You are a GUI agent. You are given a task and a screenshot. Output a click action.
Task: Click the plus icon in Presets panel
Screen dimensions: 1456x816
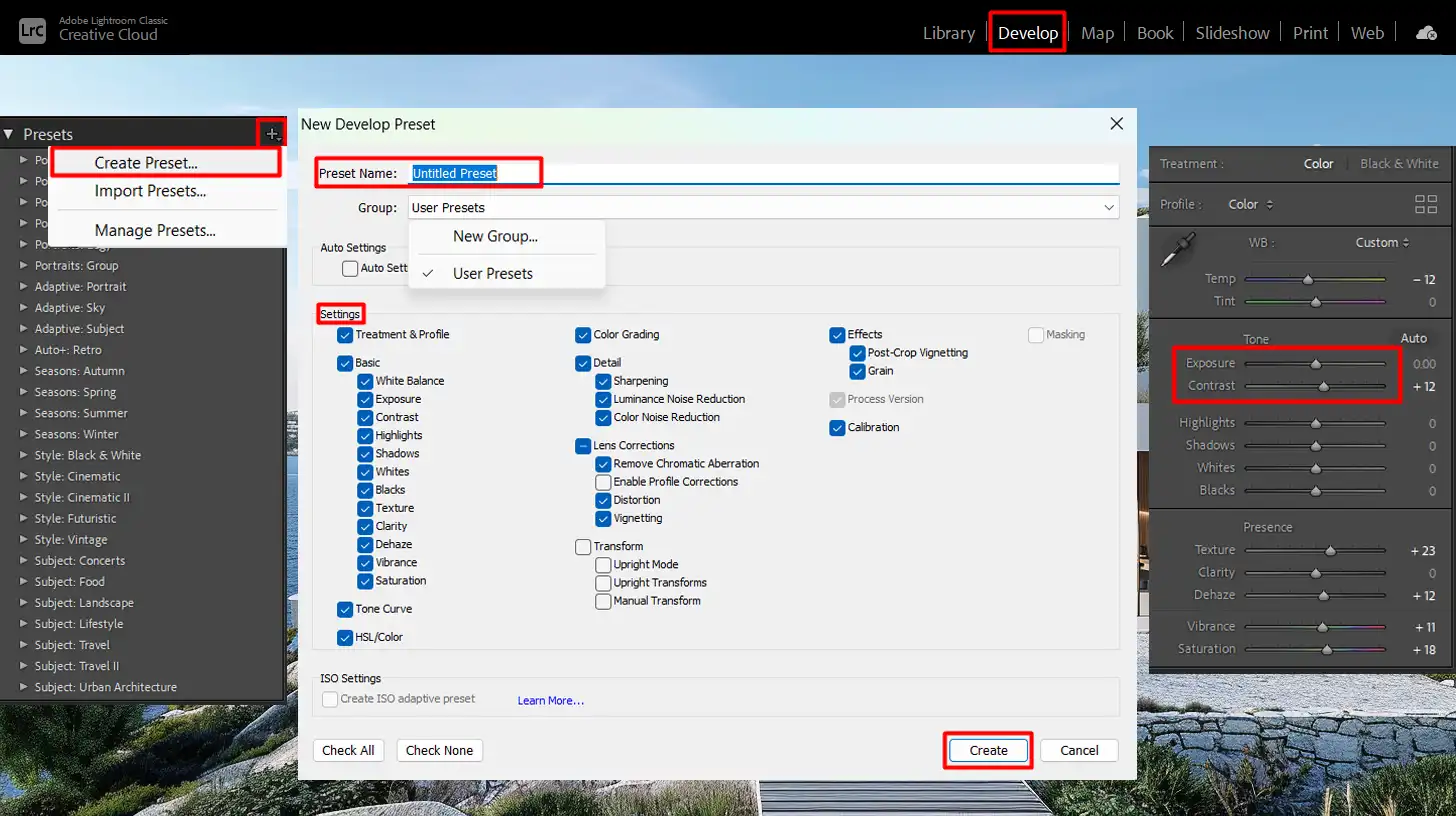[272, 133]
